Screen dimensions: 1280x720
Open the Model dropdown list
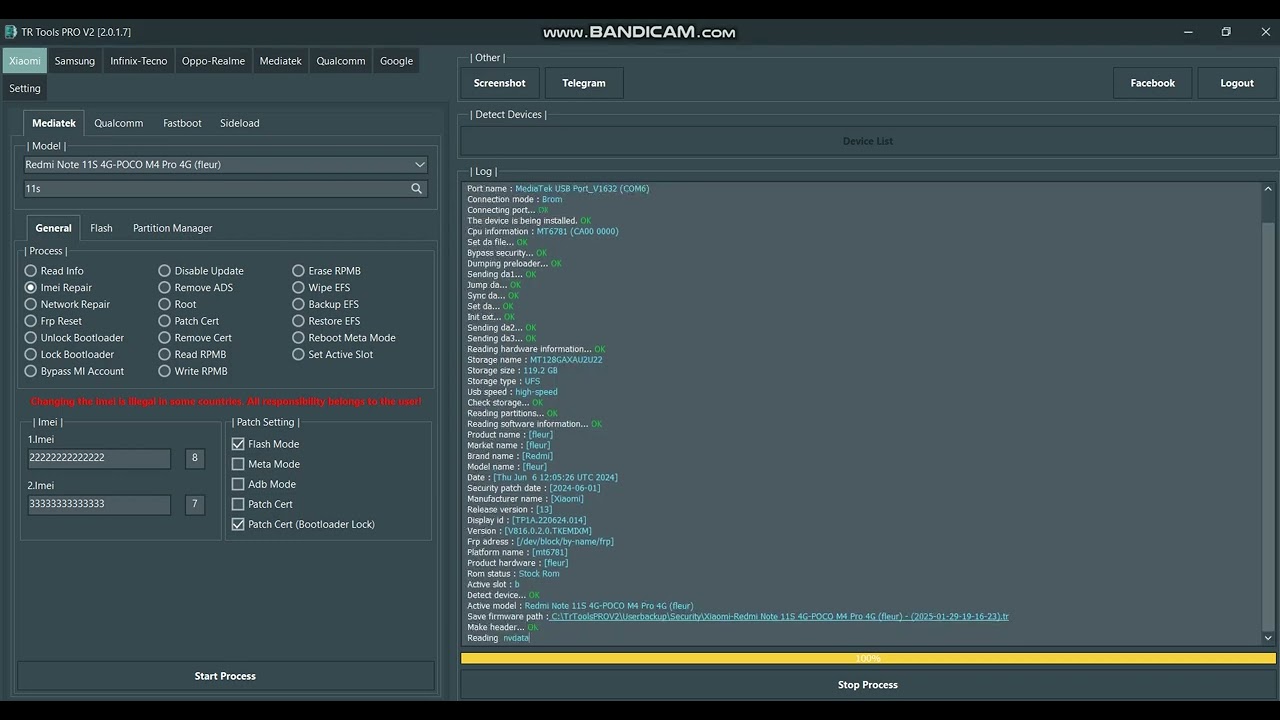point(226,165)
